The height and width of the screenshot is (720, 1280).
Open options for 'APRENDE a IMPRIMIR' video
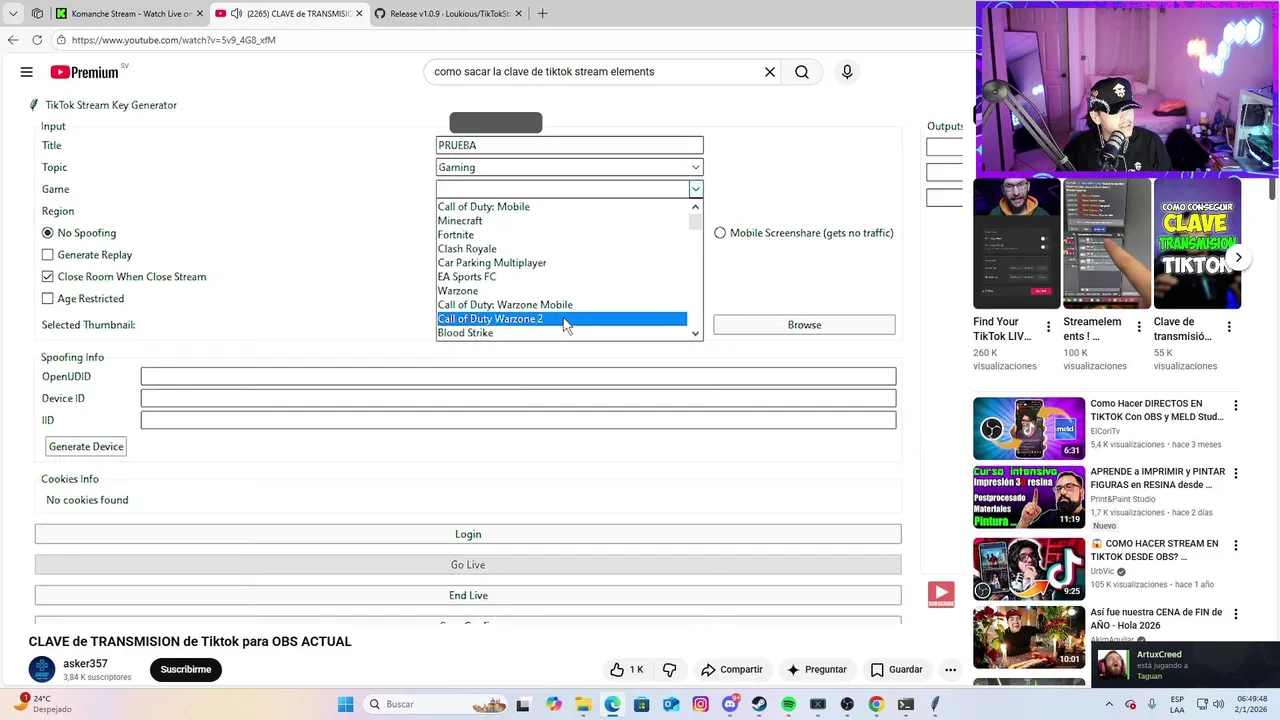pyautogui.click(x=1236, y=474)
